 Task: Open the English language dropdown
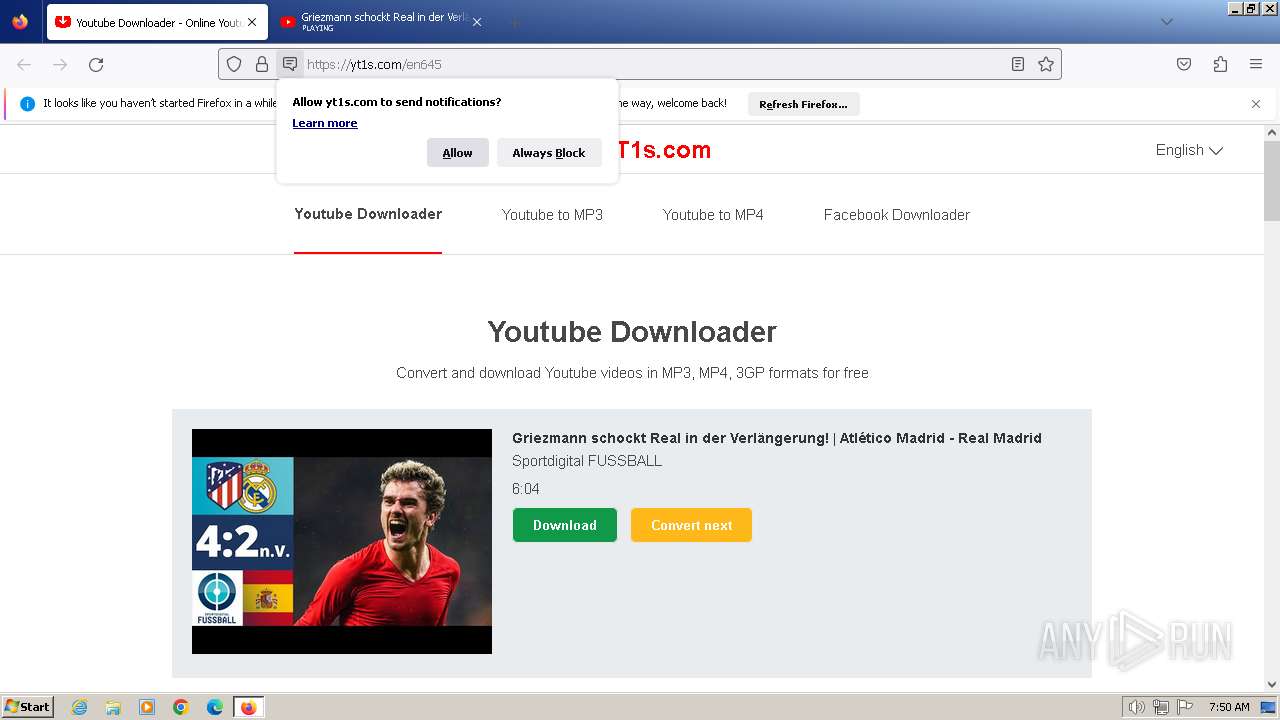point(1189,150)
